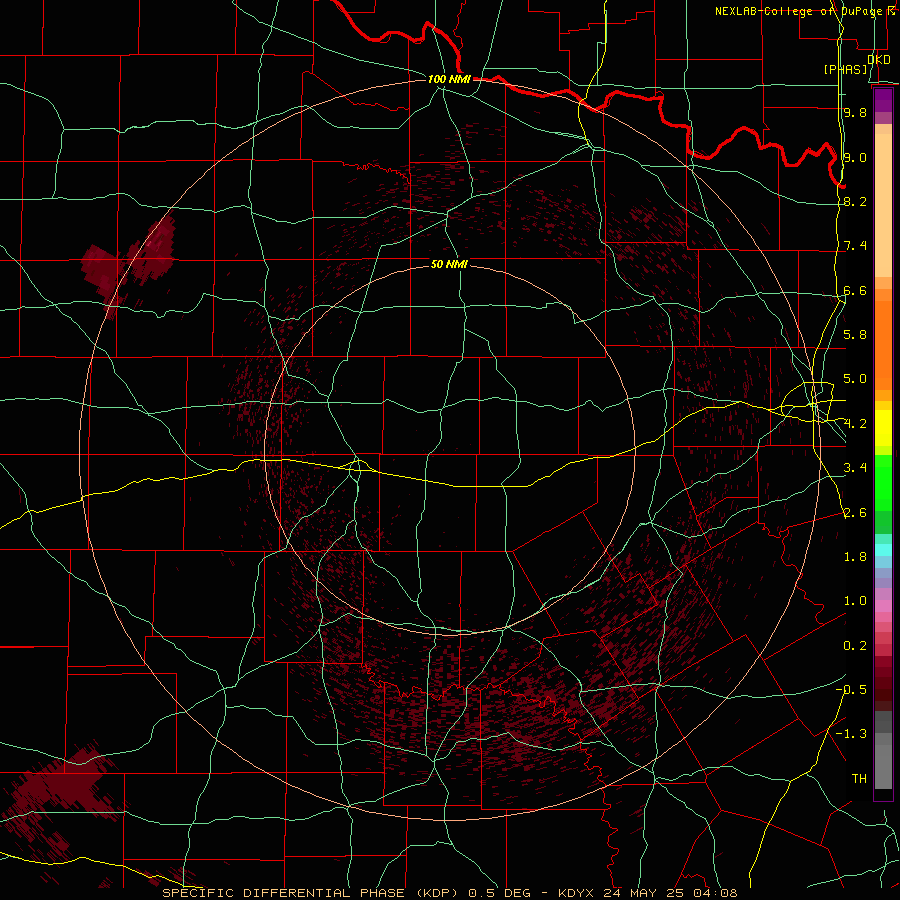Image resolution: width=900 pixels, height=900 pixels.
Task: Click the 0.2 value on color scale
Action: click(x=855, y=646)
